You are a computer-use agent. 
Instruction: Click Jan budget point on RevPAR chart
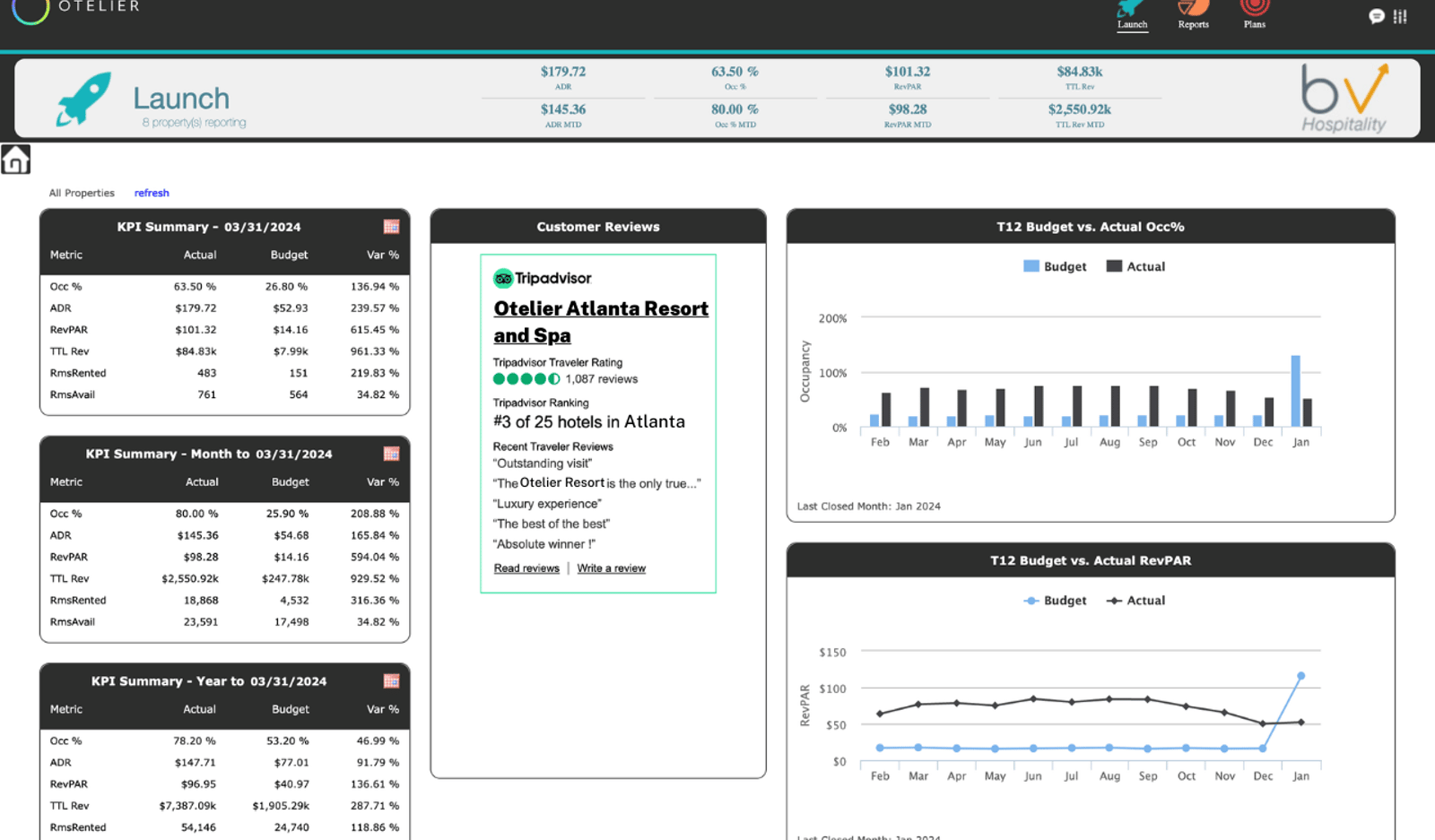tap(1300, 676)
